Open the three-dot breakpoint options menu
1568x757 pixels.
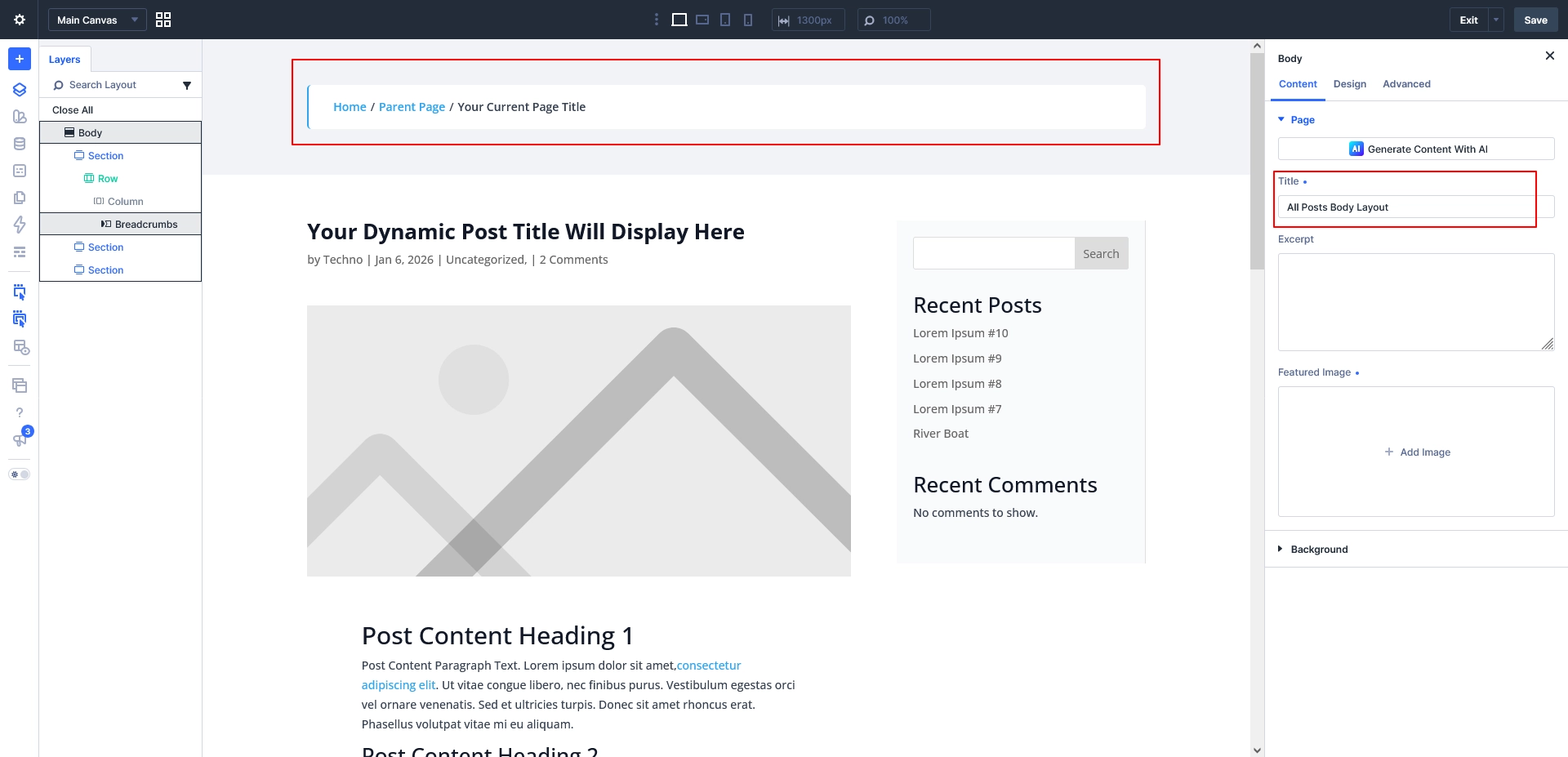click(657, 20)
